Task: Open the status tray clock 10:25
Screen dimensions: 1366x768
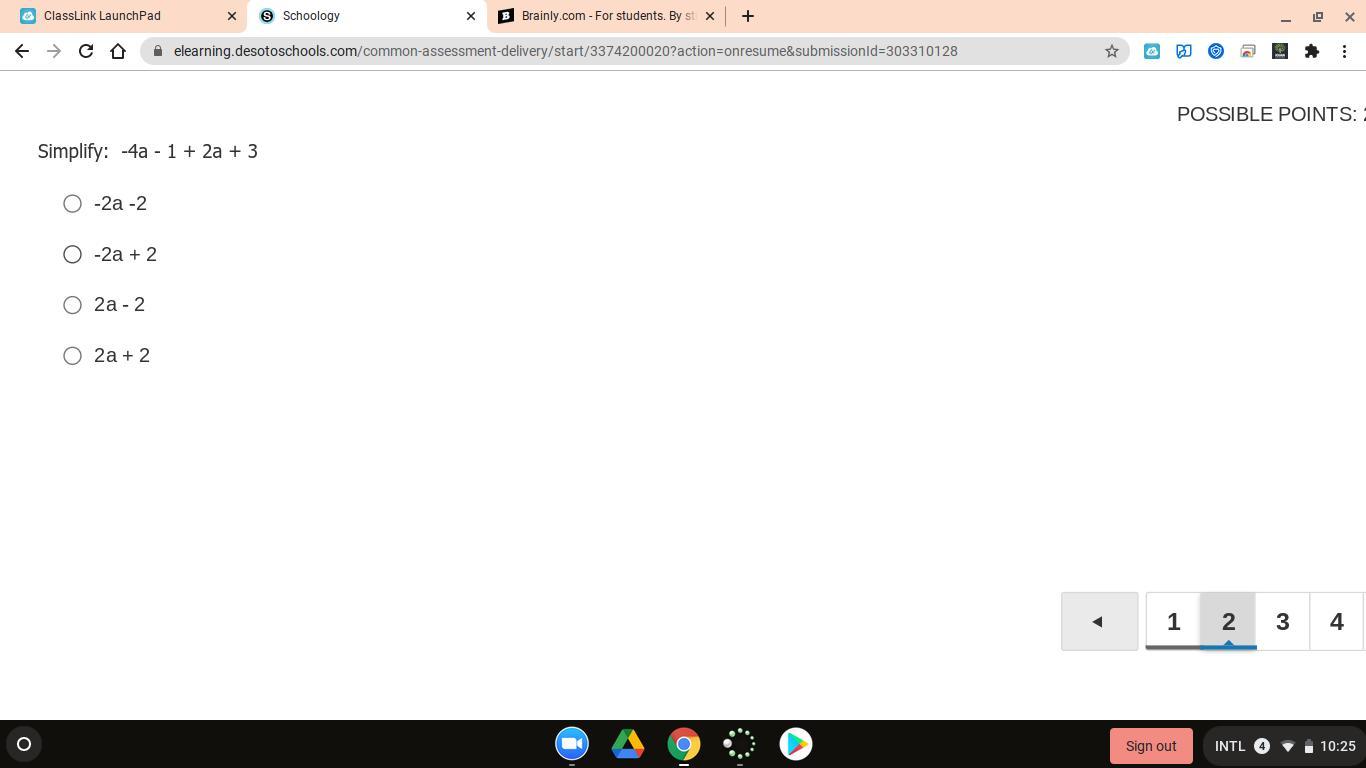Action: [x=1338, y=746]
